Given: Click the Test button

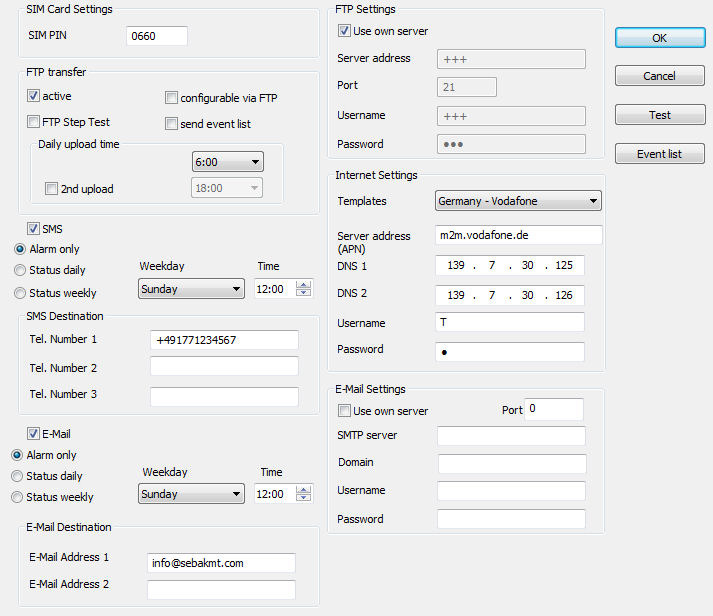Looking at the screenshot, I should [x=660, y=115].
